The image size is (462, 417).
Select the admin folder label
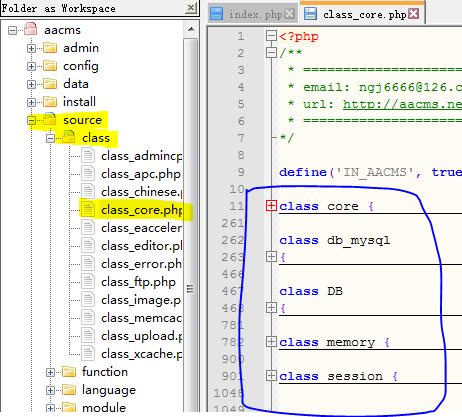[81, 48]
